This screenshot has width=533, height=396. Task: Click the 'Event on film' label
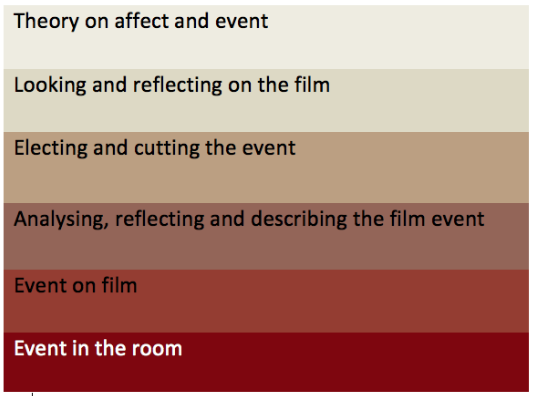coord(75,285)
